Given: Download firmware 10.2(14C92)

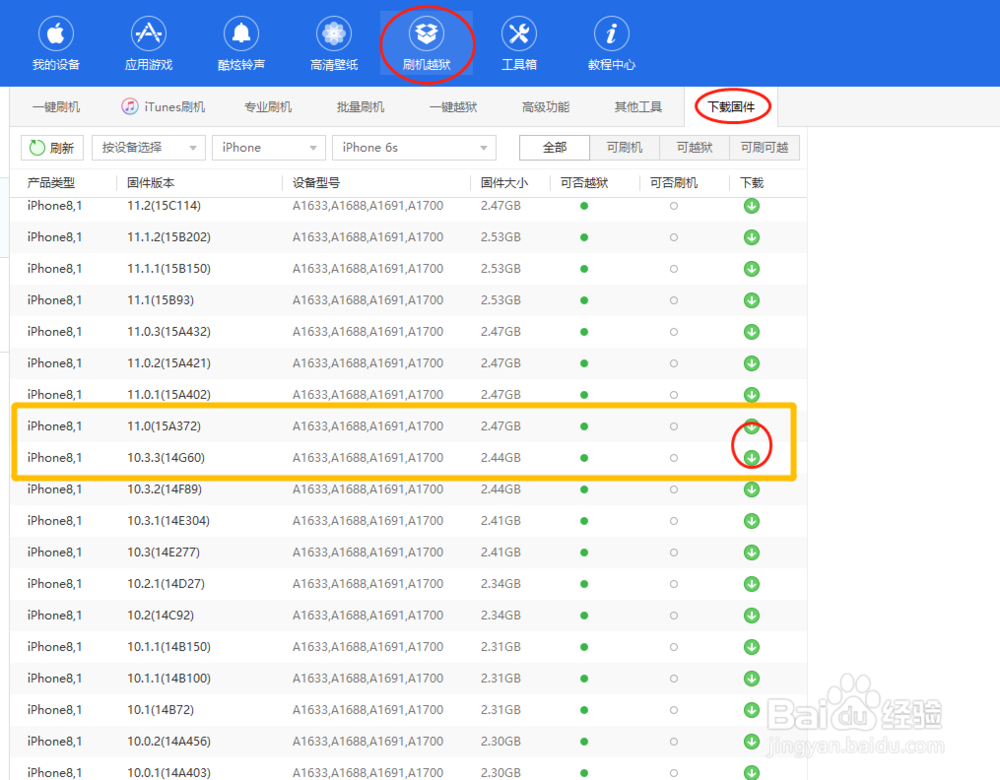Looking at the screenshot, I should (752, 615).
